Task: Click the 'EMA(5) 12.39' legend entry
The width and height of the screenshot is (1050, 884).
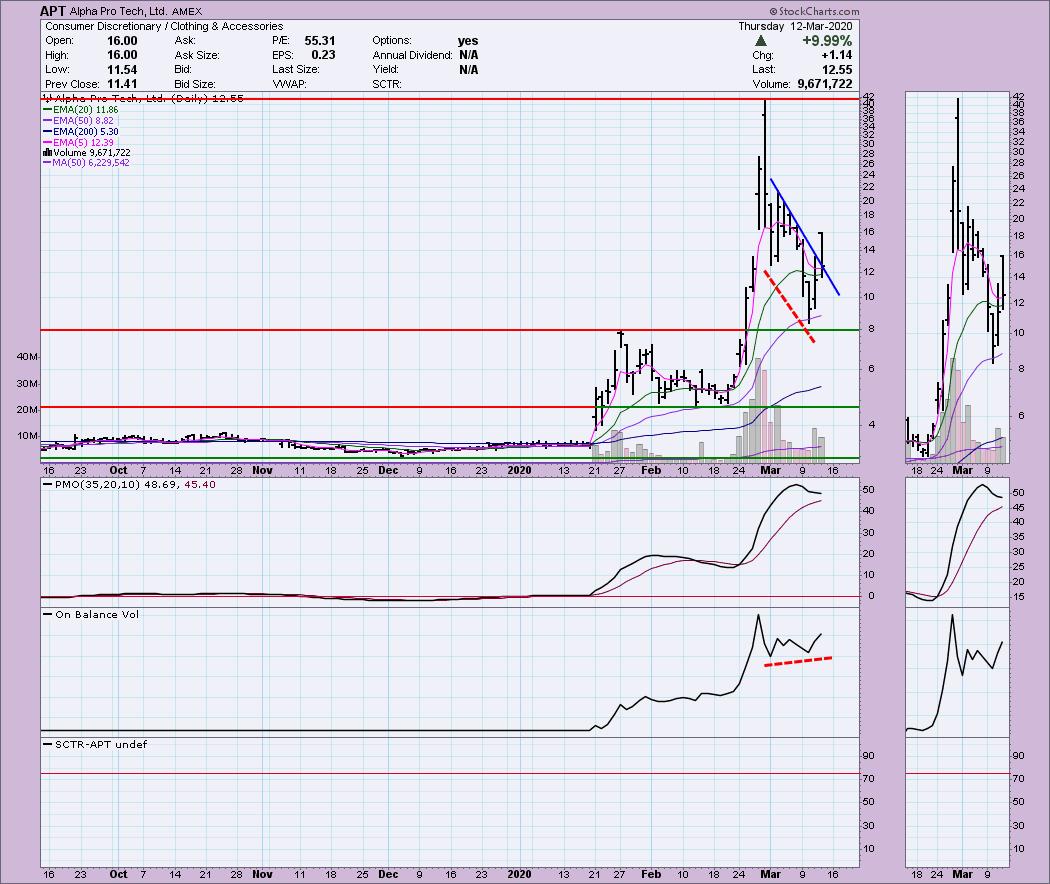Action: point(78,143)
